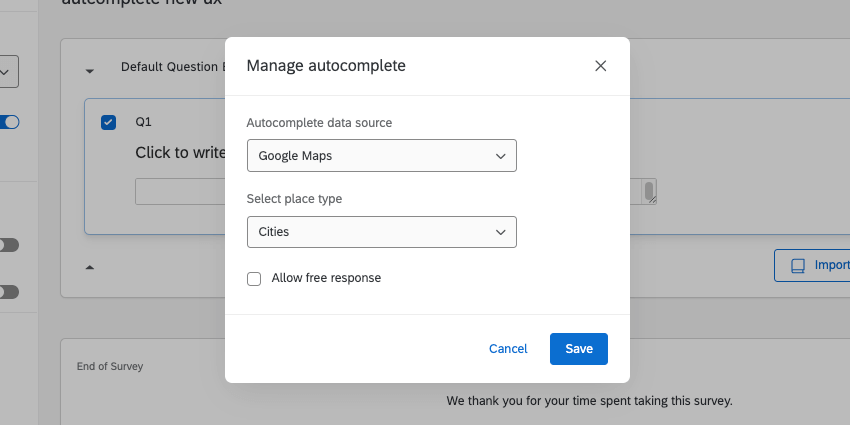The image size is (850, 425).
Task: Click the Import button's book icon
Action: coord(798,266)
